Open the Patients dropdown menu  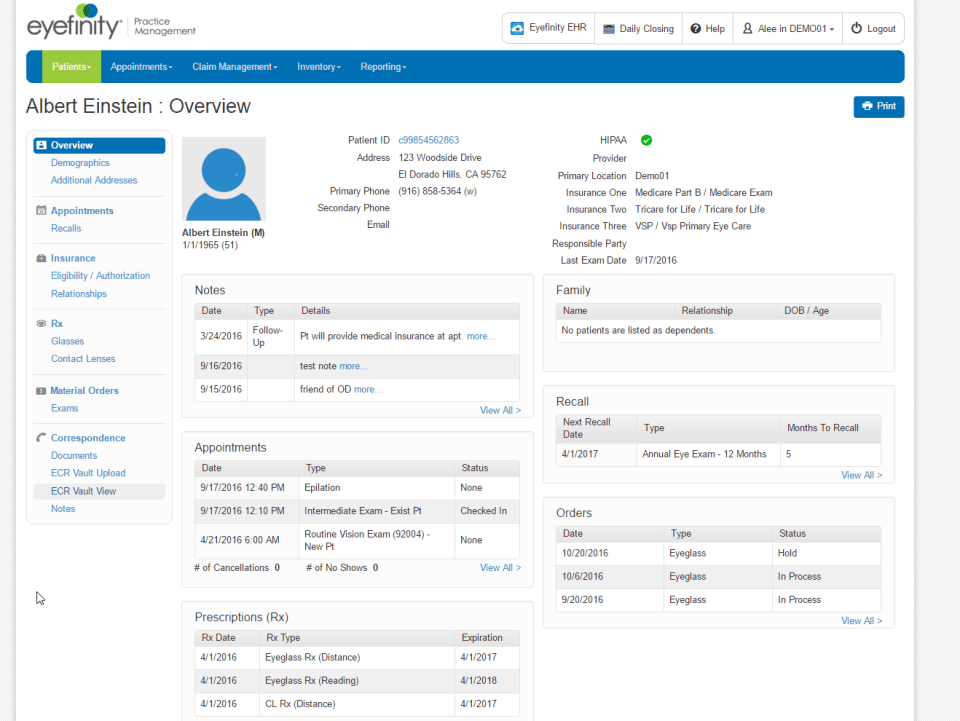pos(71,66)
